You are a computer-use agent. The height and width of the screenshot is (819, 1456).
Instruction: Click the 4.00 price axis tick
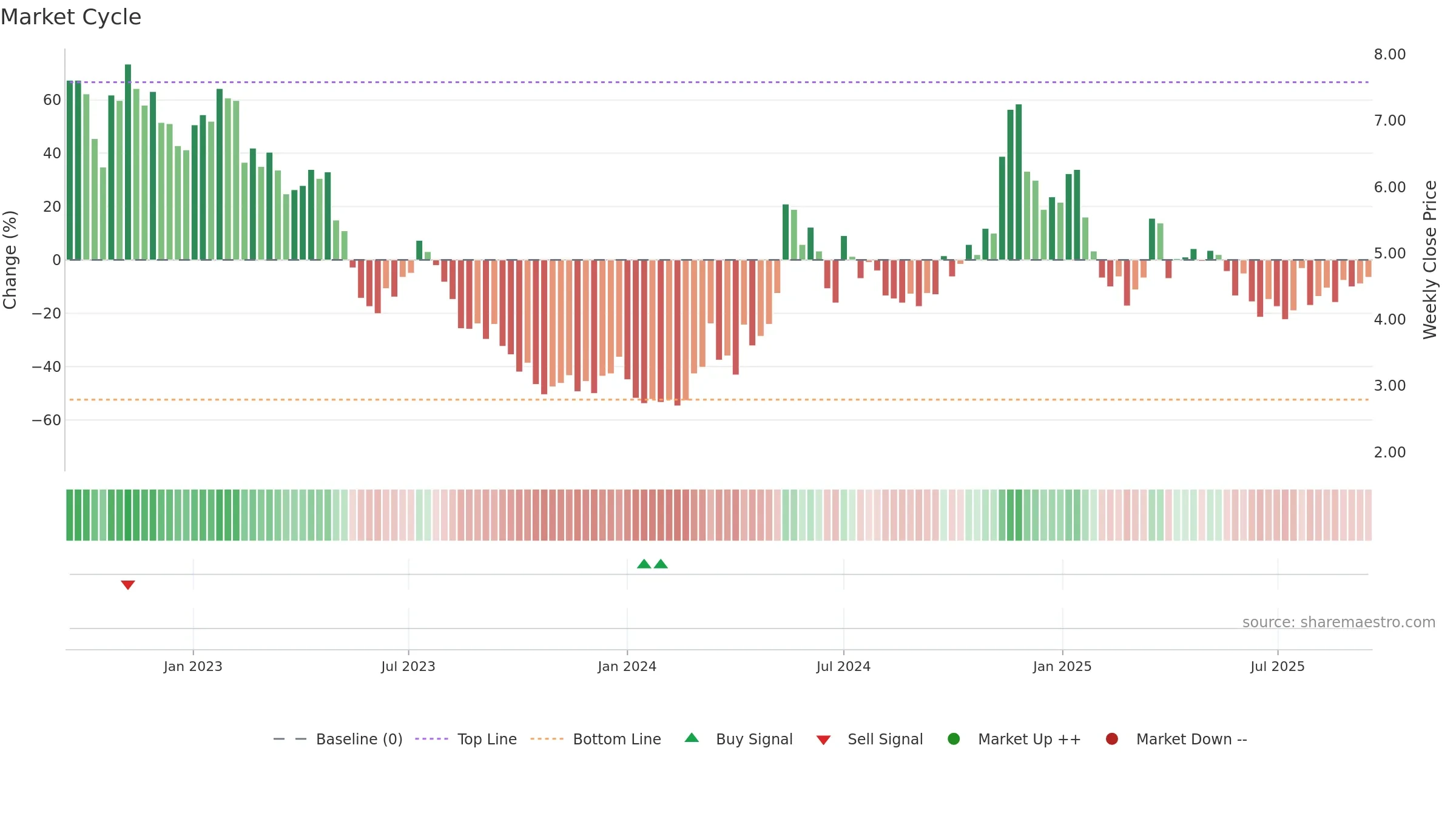pos(1390,320)
